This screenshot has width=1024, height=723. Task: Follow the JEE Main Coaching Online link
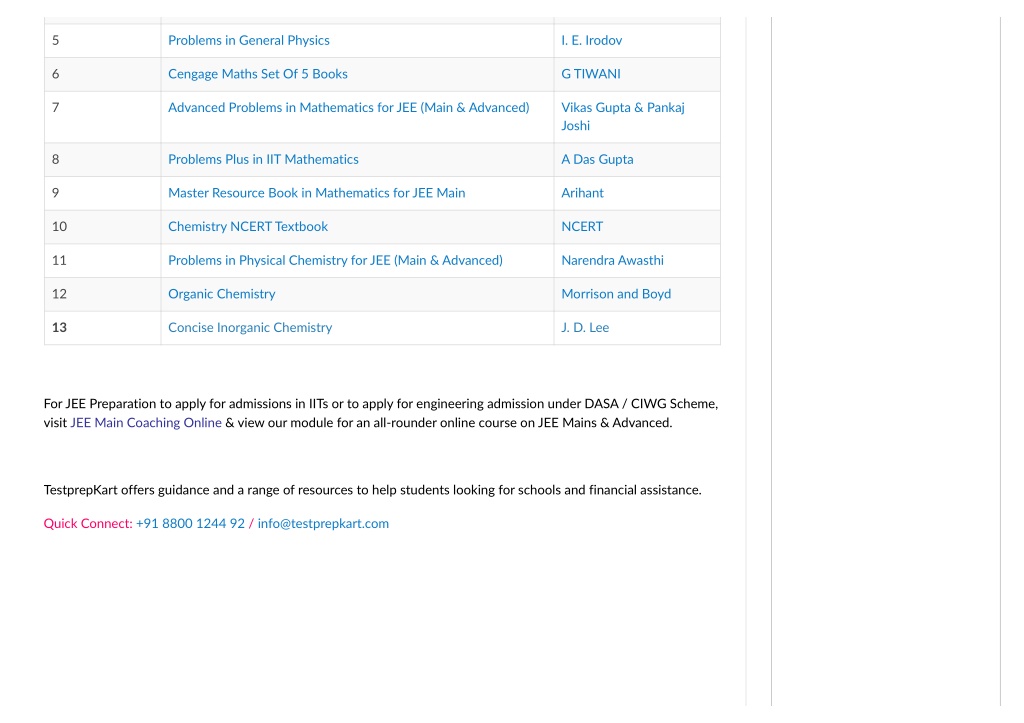146,423
